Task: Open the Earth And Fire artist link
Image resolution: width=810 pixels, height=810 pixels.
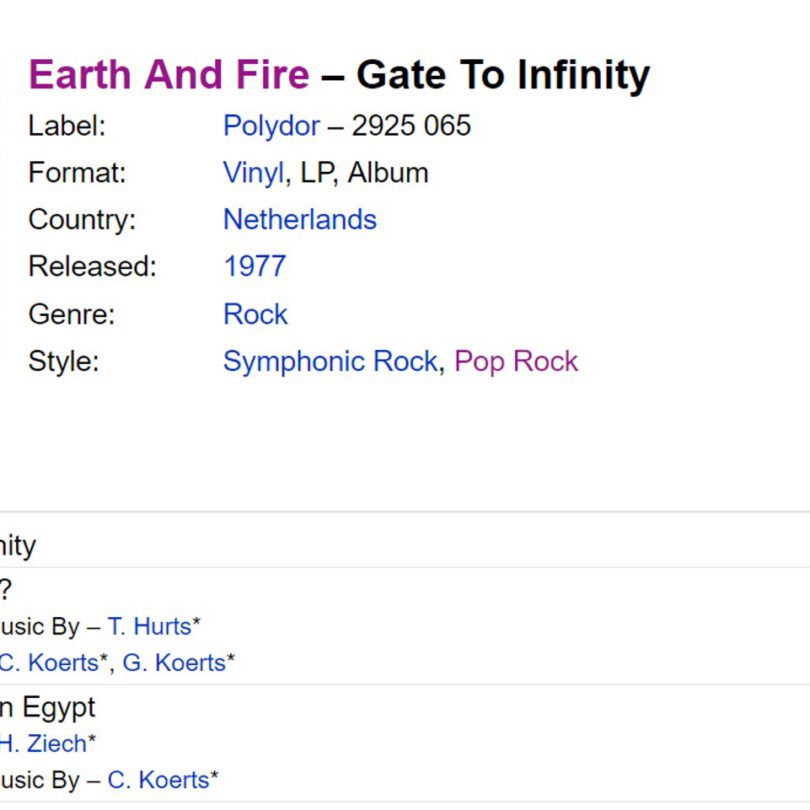Action: [x=169, y=75]
